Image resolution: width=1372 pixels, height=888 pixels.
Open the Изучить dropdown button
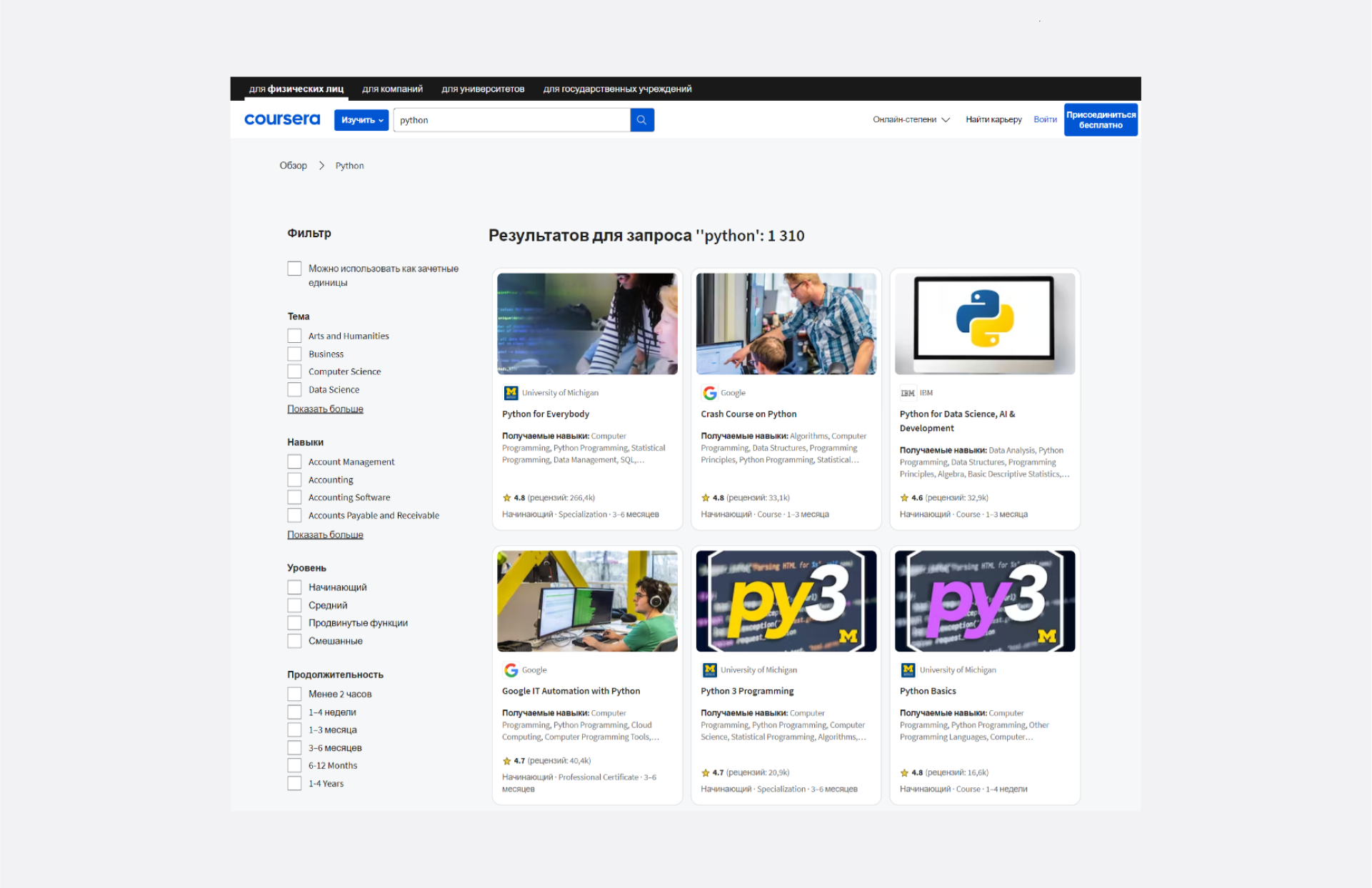[x=361, y=120]
